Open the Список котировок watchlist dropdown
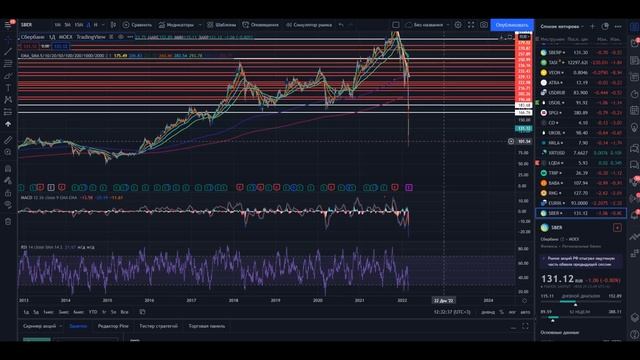Image resolution: width=640 pixels, height=360 pixels. click(562, 27)
